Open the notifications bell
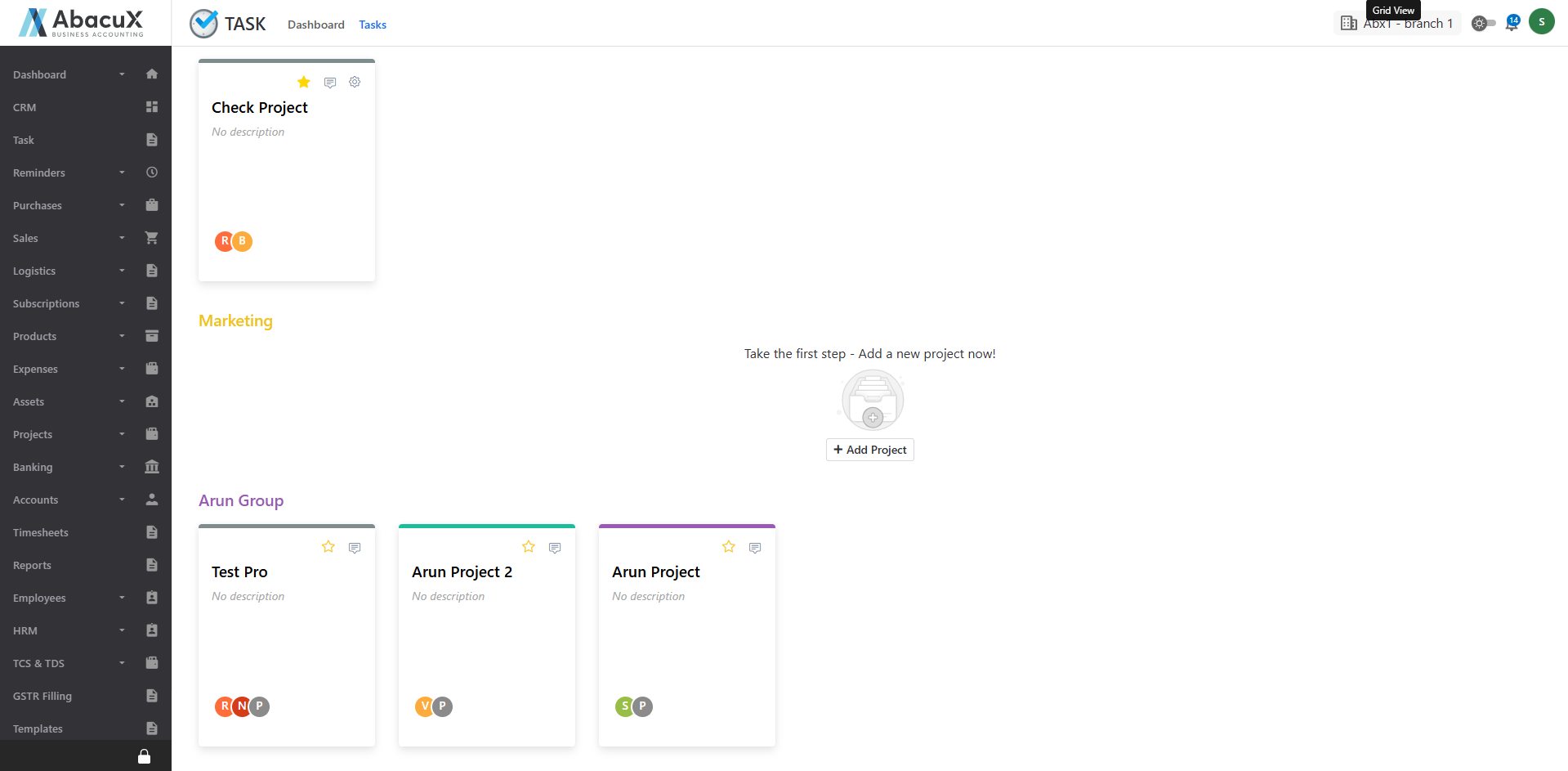Image resolution: width=1568 pixels, height=771 pixels. [1512, 23]
